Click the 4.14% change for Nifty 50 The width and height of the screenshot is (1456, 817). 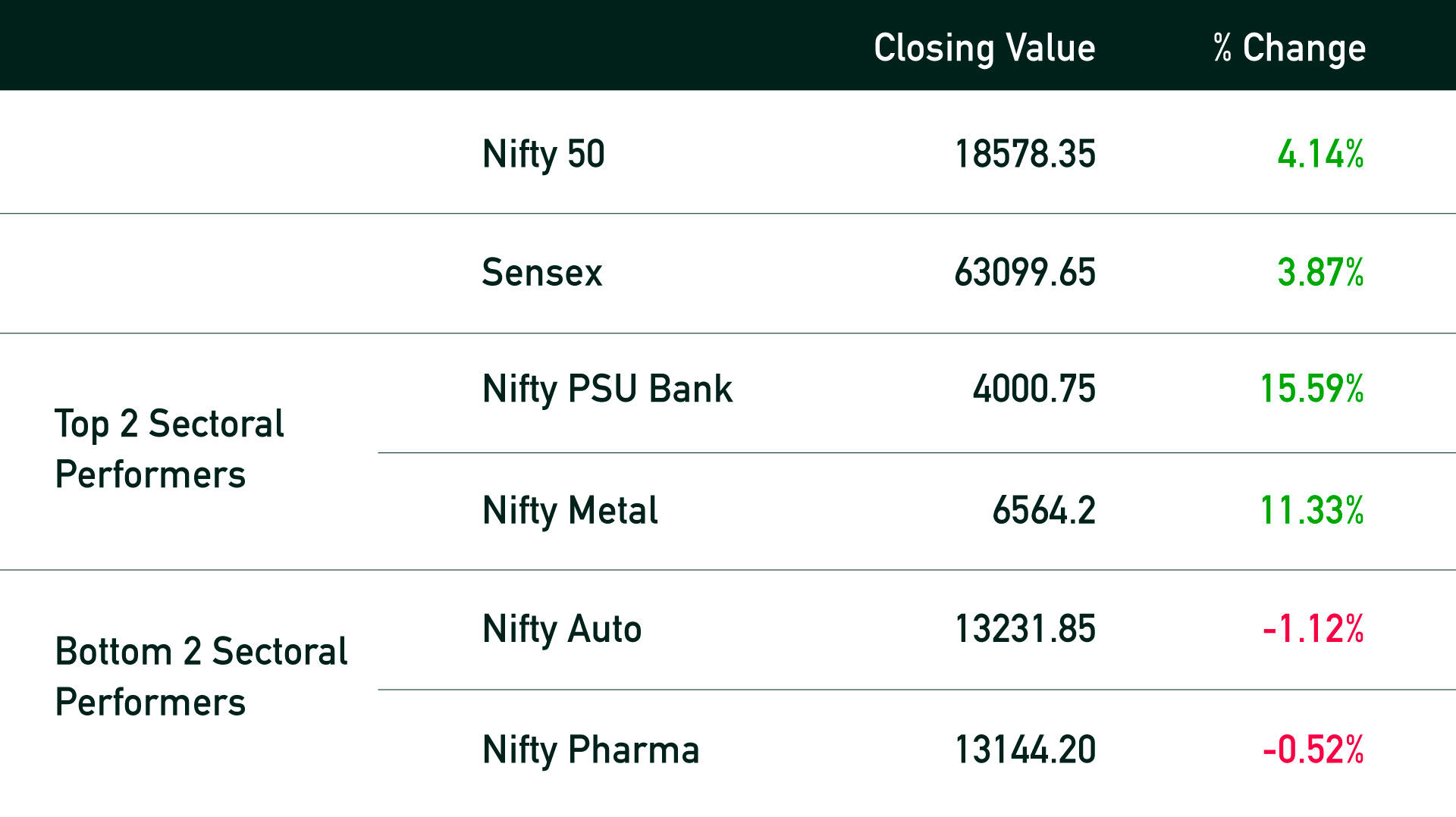click(1320, 154)
